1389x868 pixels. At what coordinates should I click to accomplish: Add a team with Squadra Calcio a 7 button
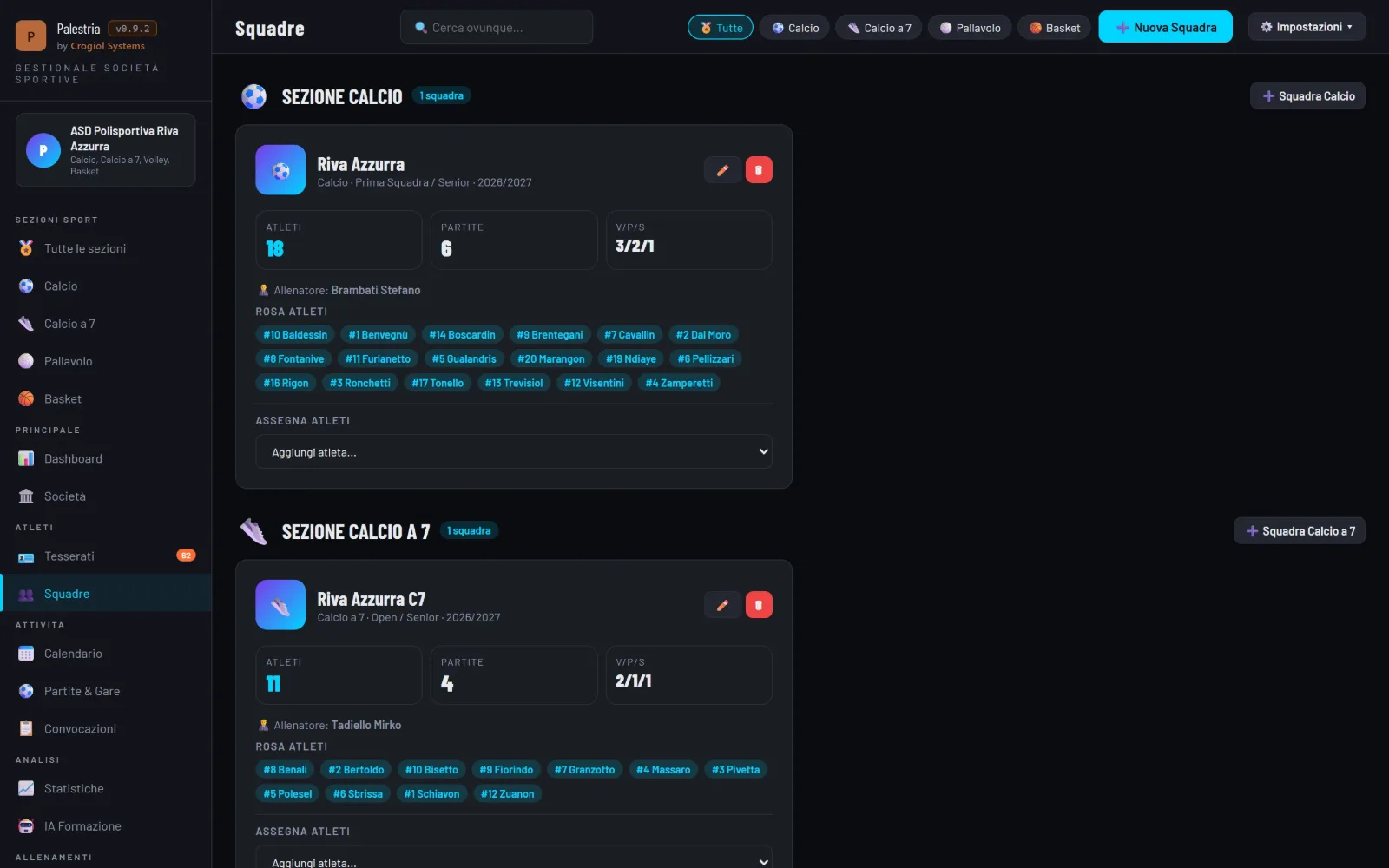point(1300,531)
